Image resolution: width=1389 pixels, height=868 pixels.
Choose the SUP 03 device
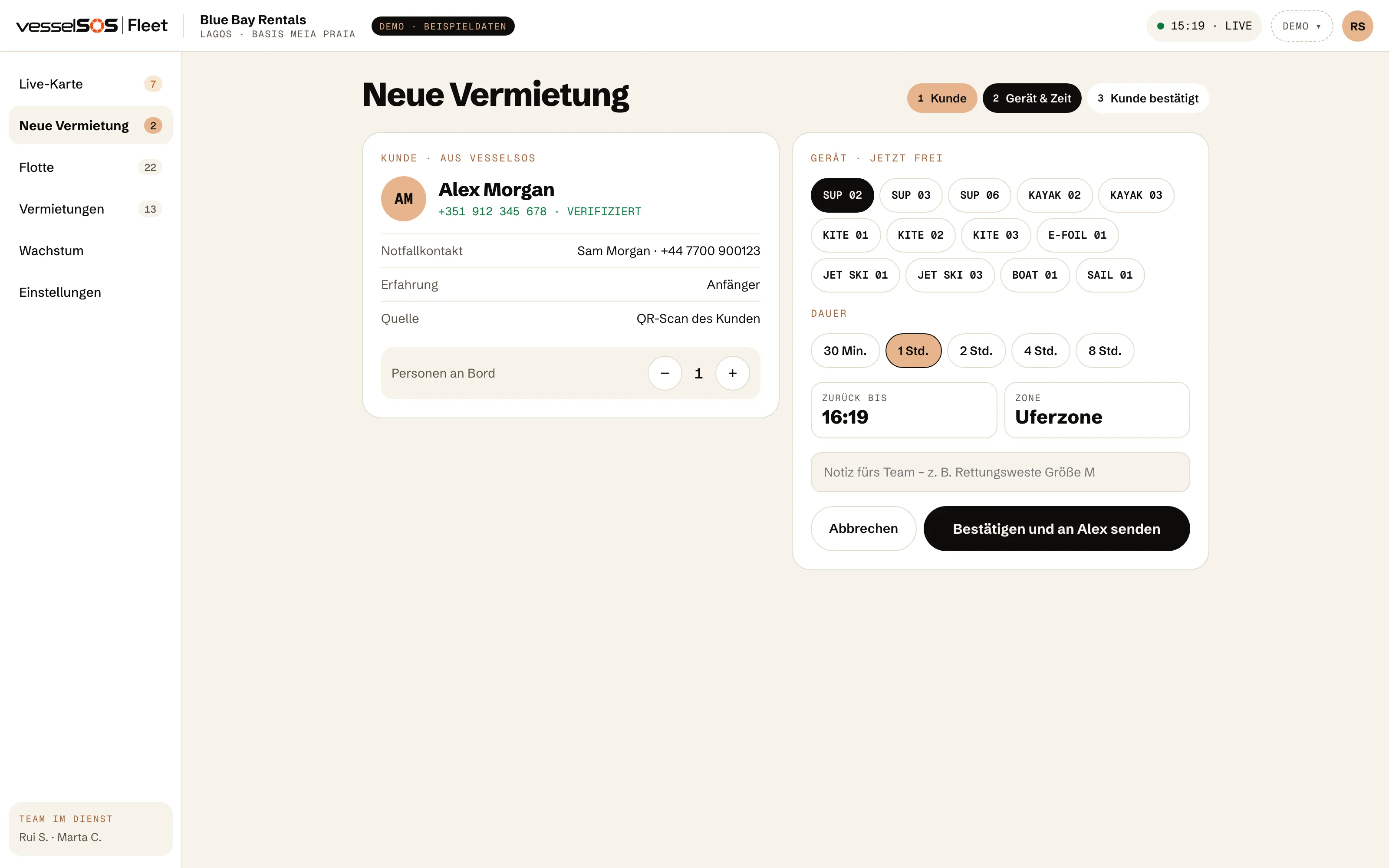911,195
